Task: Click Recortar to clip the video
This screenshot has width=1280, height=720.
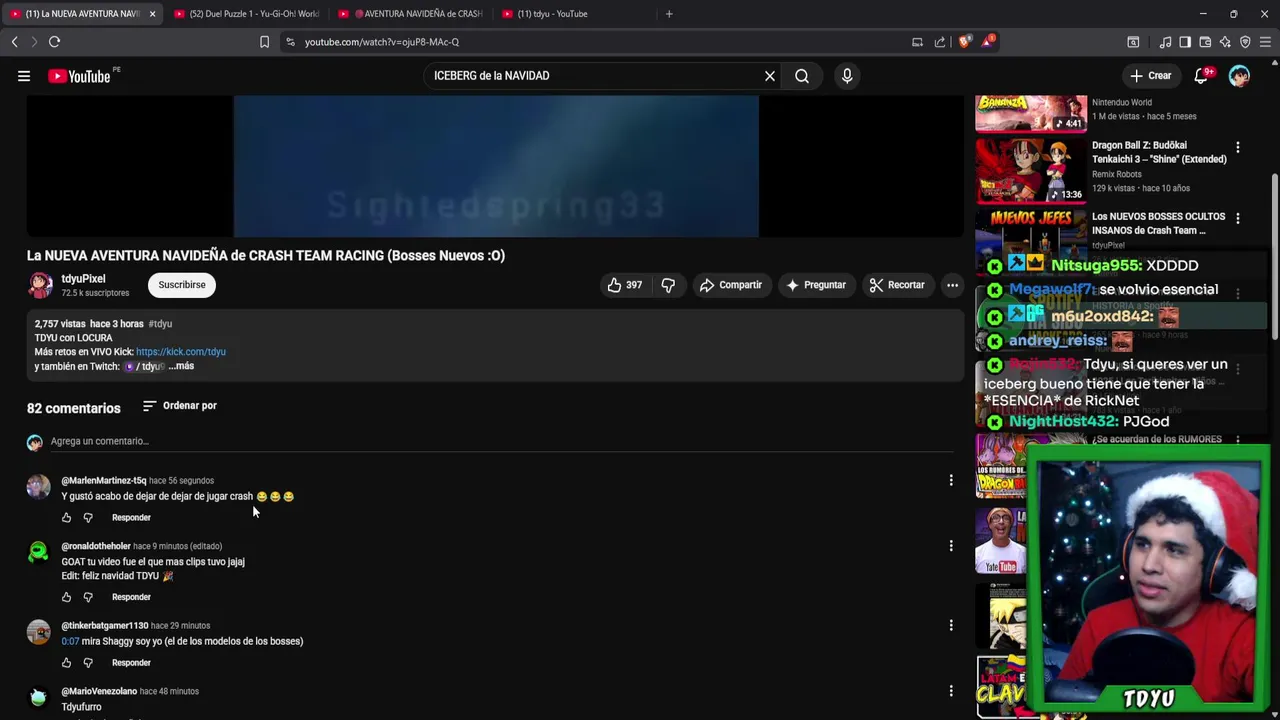Action: pyautogui.click(x=897, y=285)
